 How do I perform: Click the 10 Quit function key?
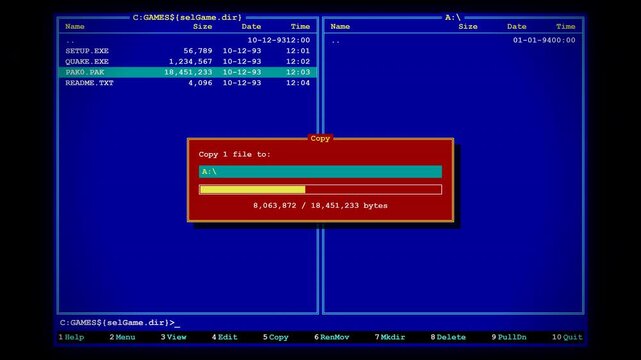coord(567,337)
